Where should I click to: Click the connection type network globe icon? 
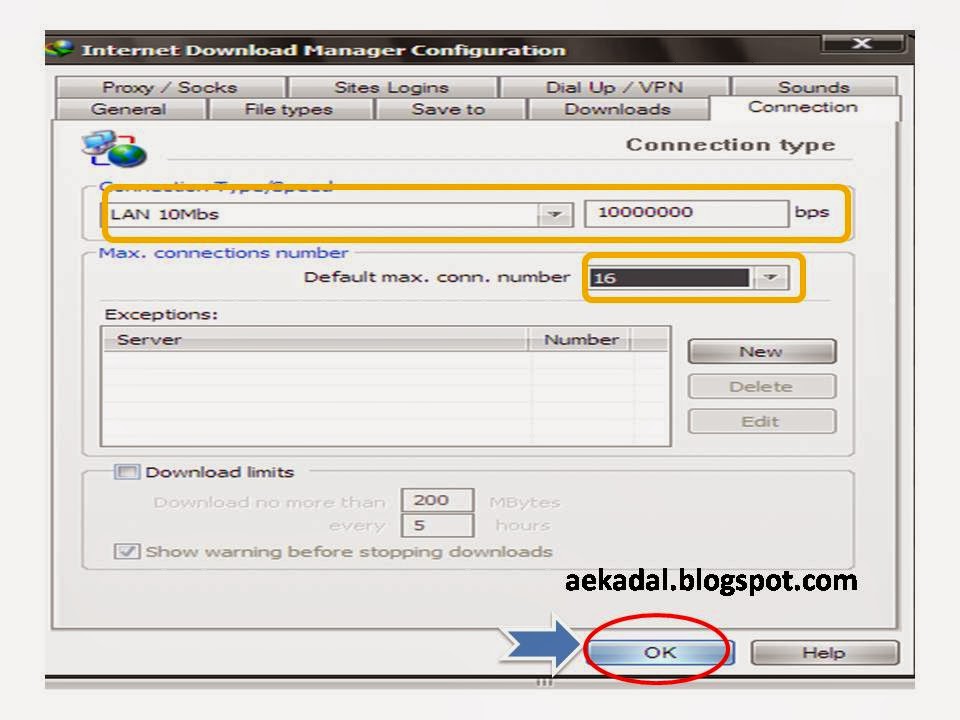pos(114,149)
